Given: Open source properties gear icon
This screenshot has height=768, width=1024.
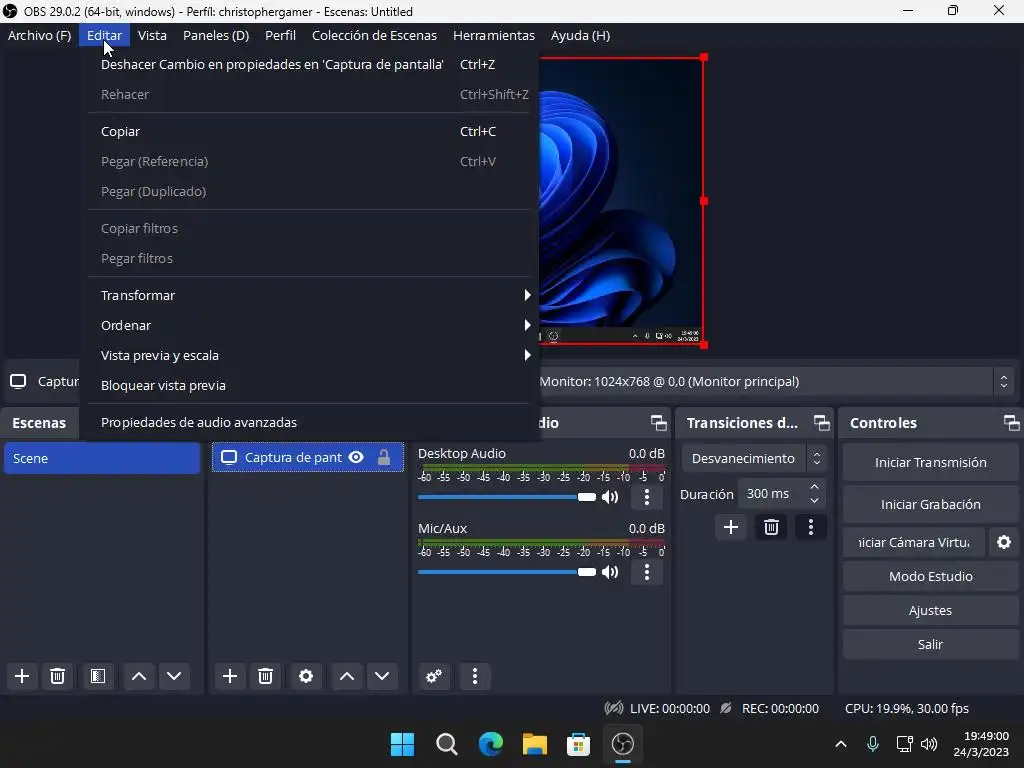Looking at the screenshot, I should point(306,676).
